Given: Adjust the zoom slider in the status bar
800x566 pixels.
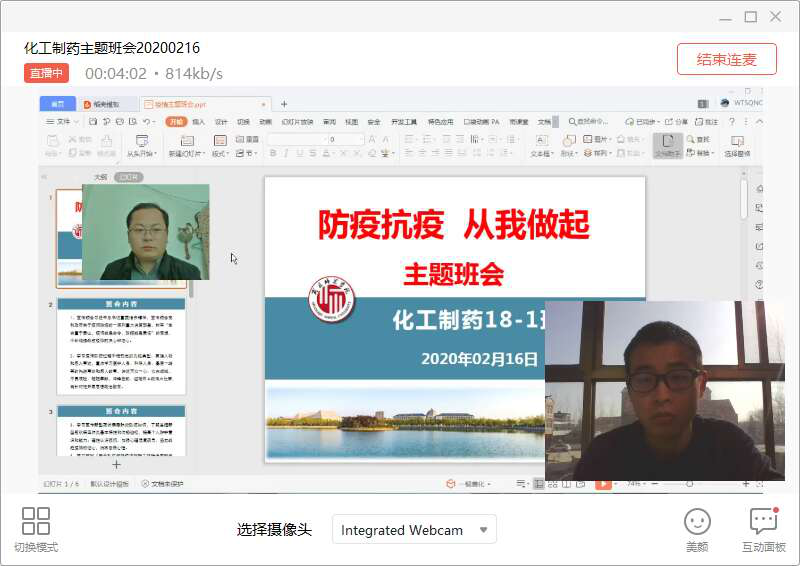Looking at the screenshot, I should (x=690, y=484).
